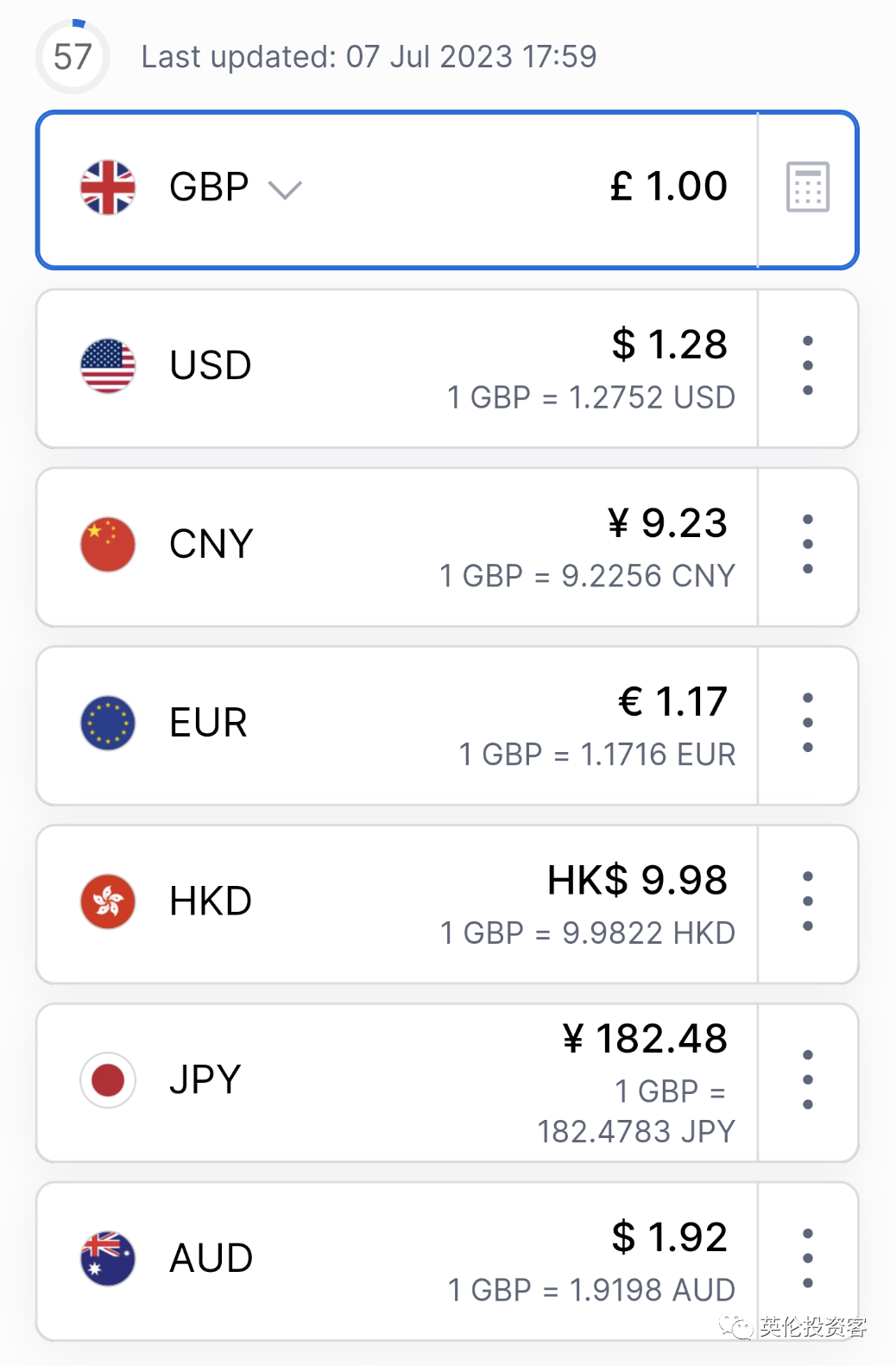Open the calculator icon in GBP row
Image resolution: width=896 pixels, height=1366 pixels.
[808, 187]
